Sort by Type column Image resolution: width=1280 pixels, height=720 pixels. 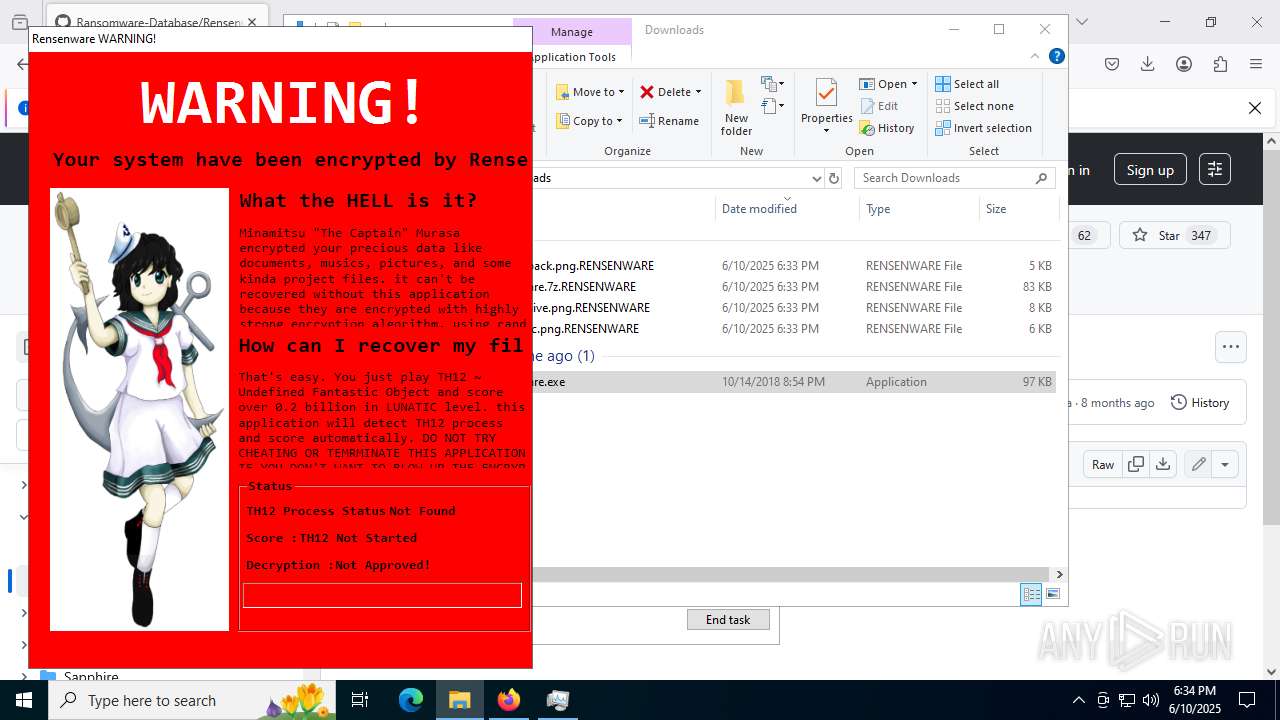(x=878, y=209)
